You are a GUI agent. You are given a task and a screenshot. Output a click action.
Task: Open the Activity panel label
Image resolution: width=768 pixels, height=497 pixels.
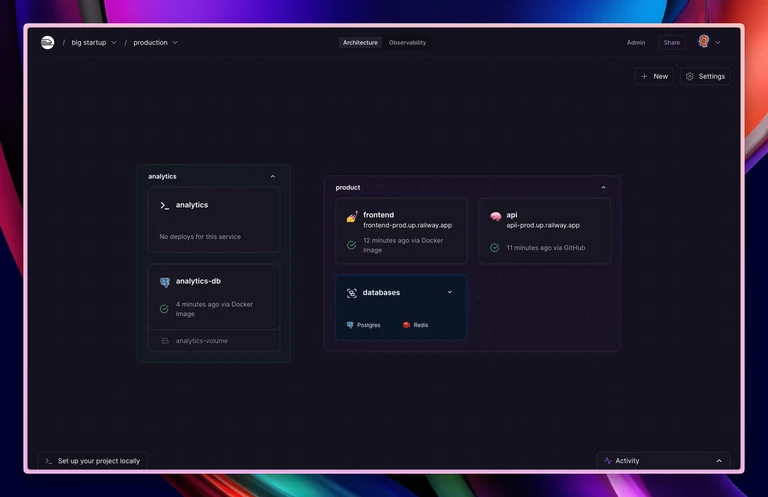coord(627,461)
